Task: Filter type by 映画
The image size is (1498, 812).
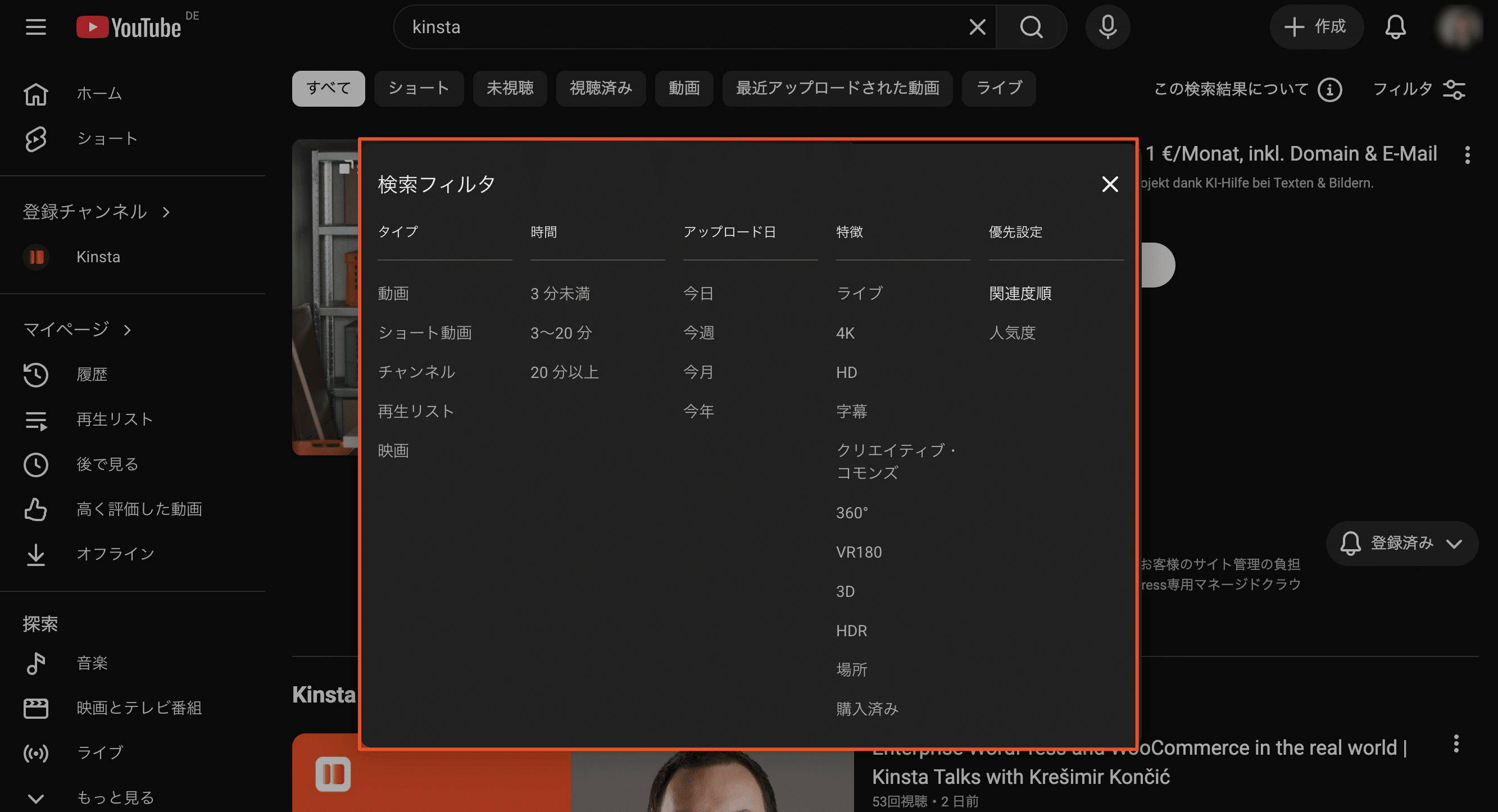Action: [x=393, y=451]
